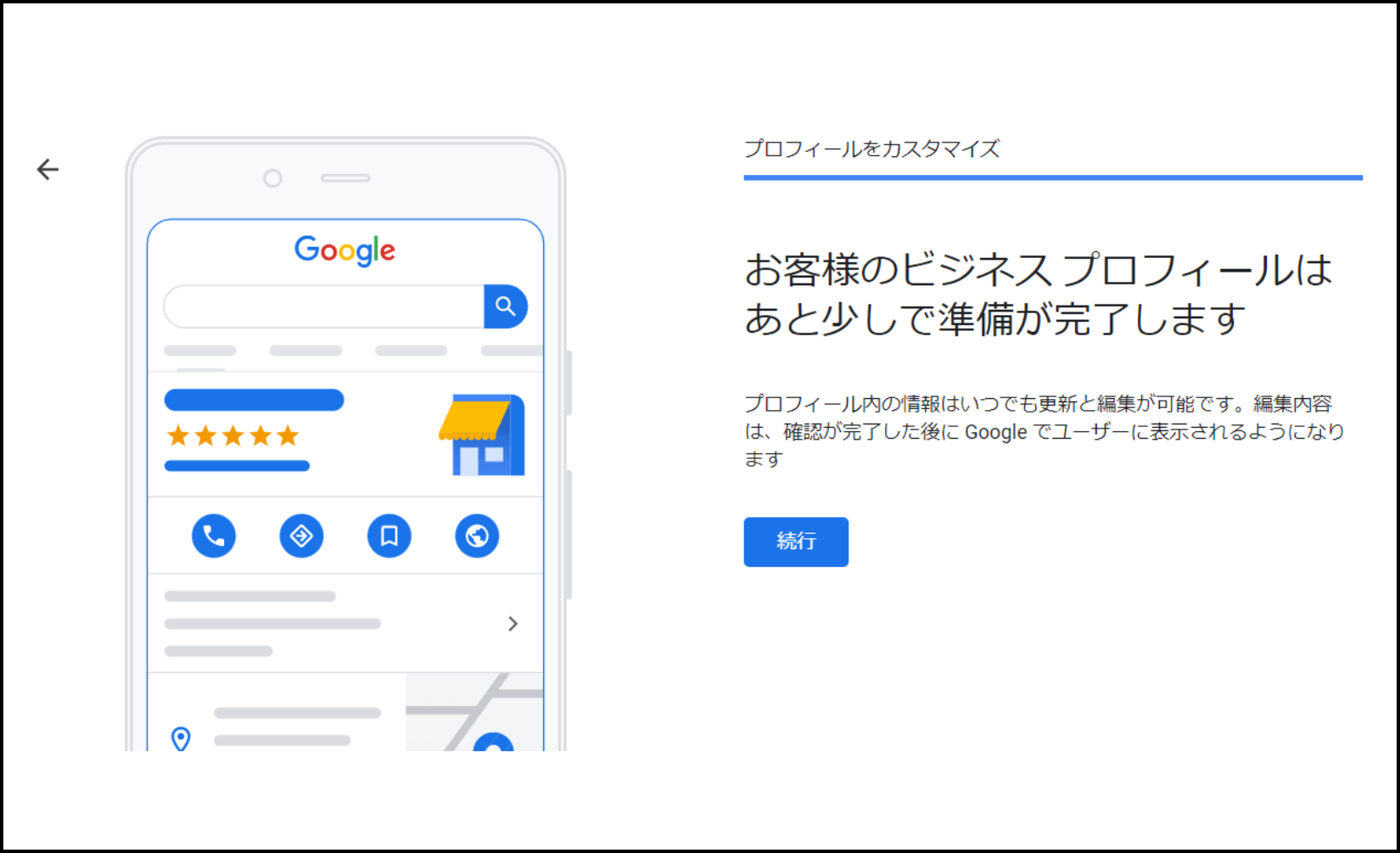Click the map thumbnail in phone mockup
Screen dimensions: 1400x853
(x=474, y=712)
